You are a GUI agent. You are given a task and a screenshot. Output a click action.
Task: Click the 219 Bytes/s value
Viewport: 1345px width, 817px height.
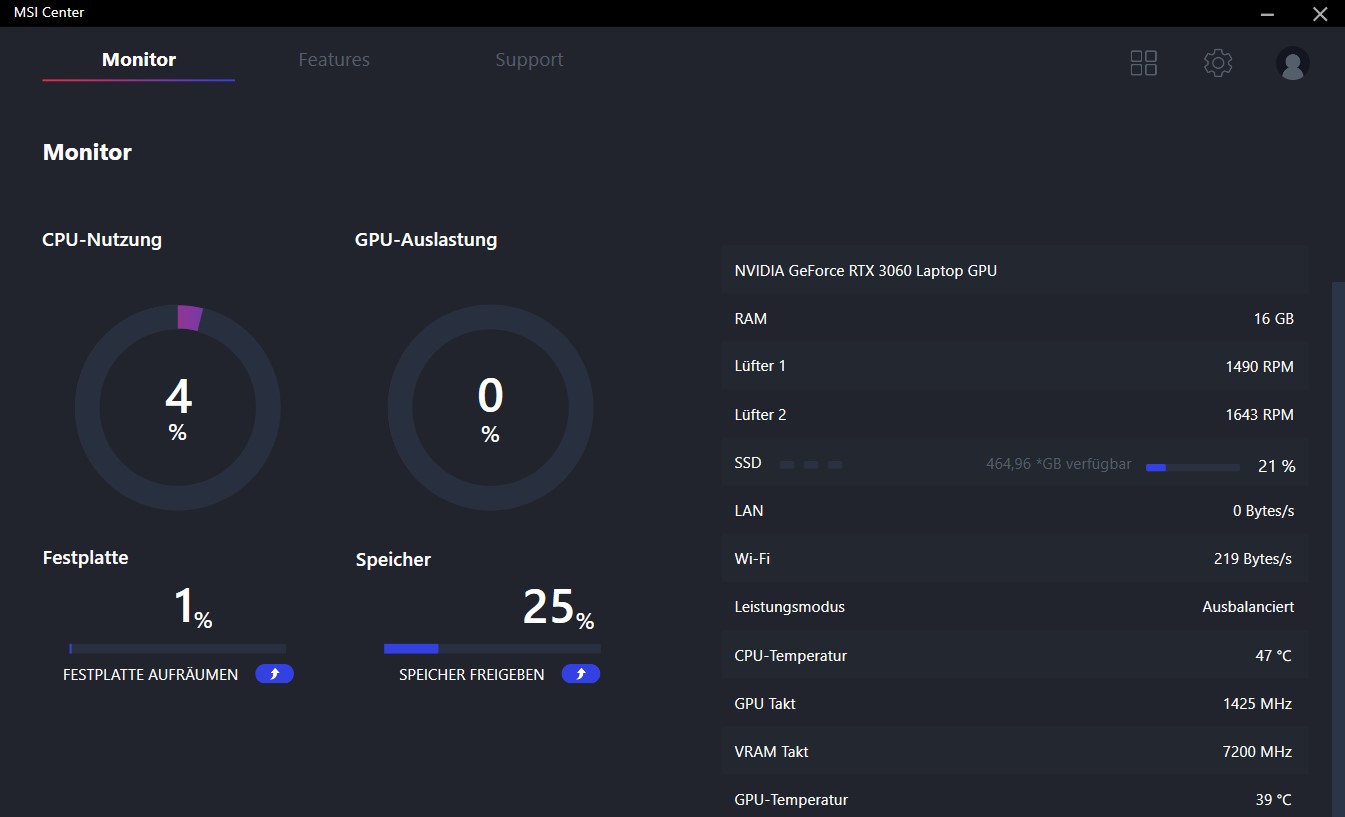[x=1253, y=559]
